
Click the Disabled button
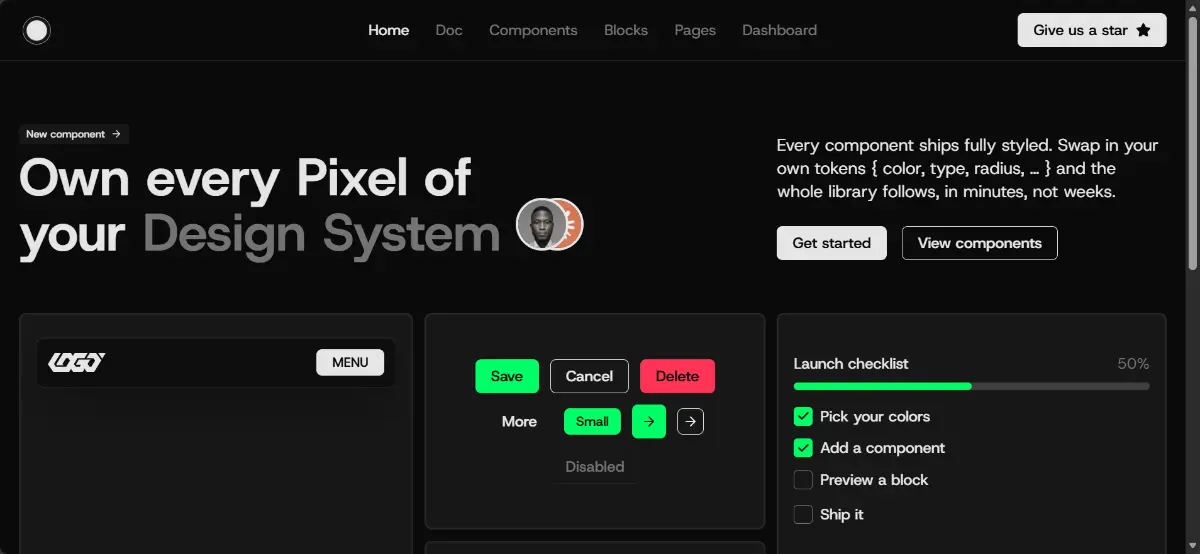click(595, 467)
